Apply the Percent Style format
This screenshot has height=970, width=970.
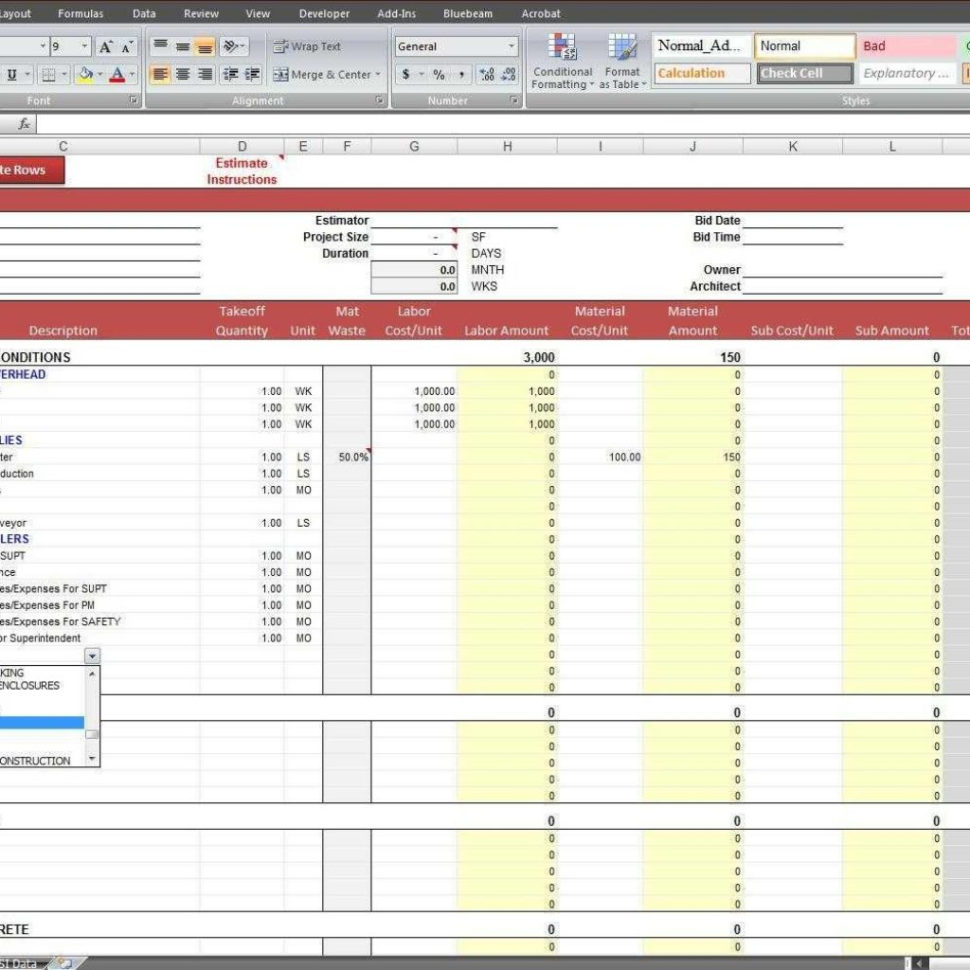click(x=437, y=73)
